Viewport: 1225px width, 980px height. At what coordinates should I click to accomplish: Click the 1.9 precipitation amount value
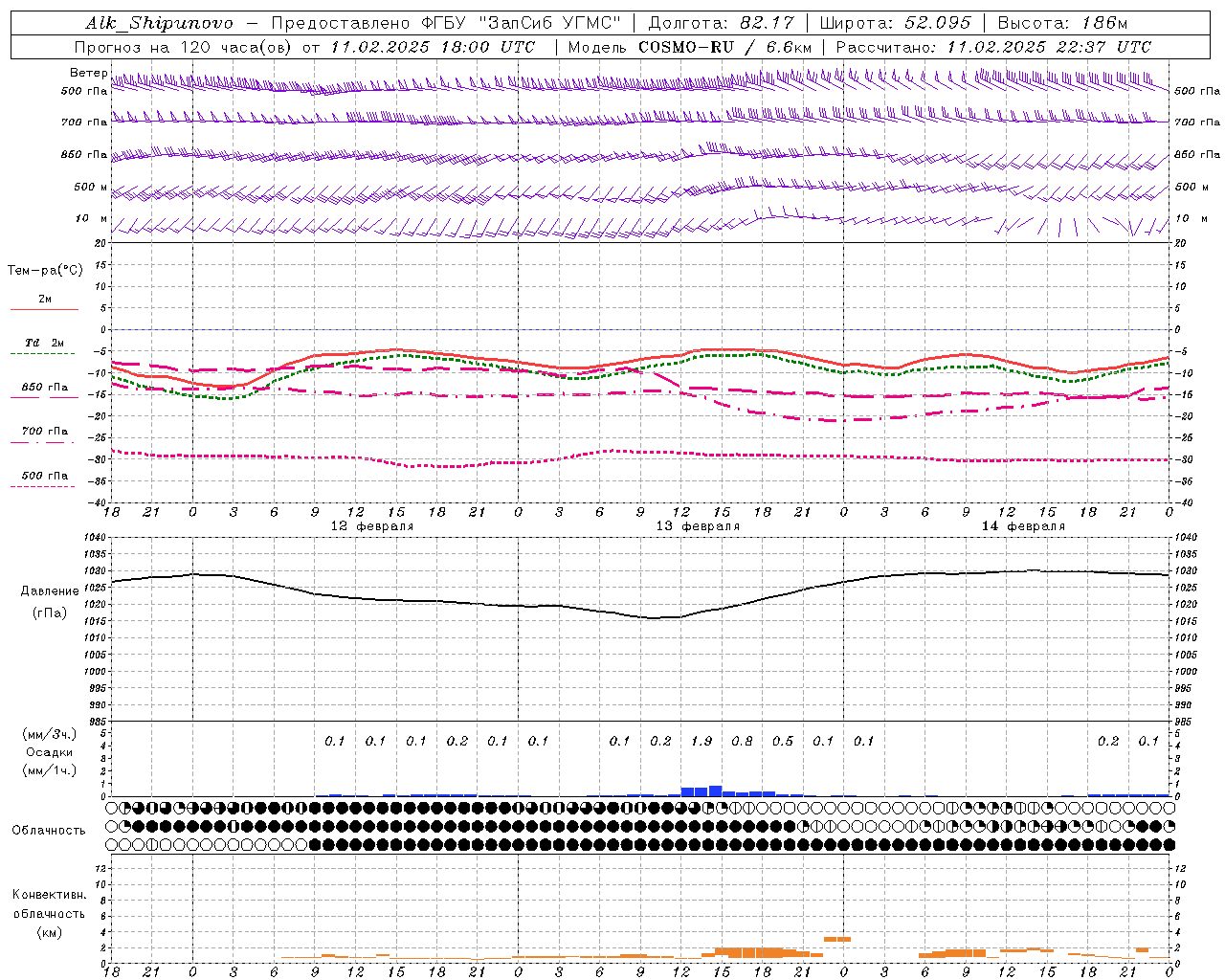(702, 742)
